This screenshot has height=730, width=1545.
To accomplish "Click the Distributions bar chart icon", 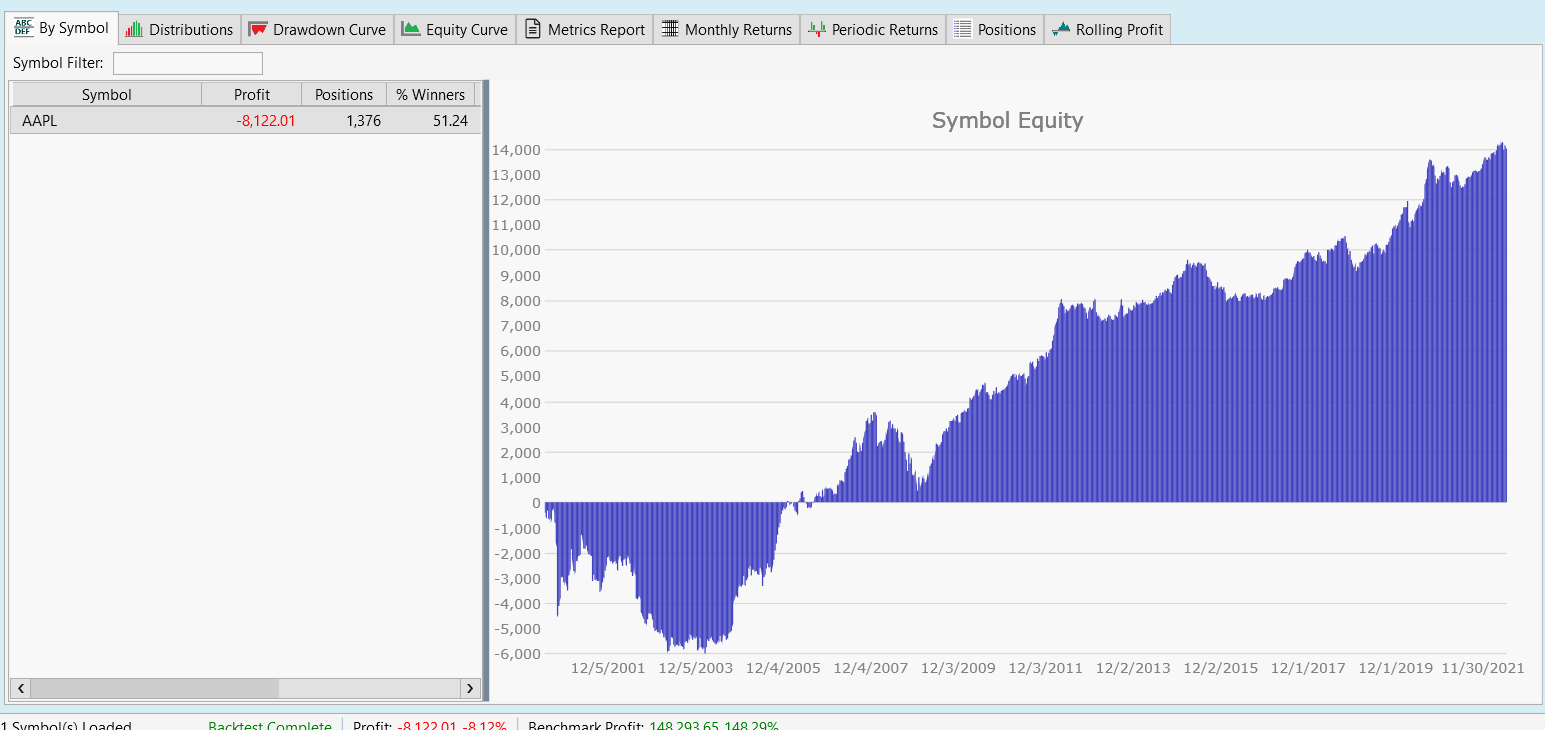I will coord(133,30).
